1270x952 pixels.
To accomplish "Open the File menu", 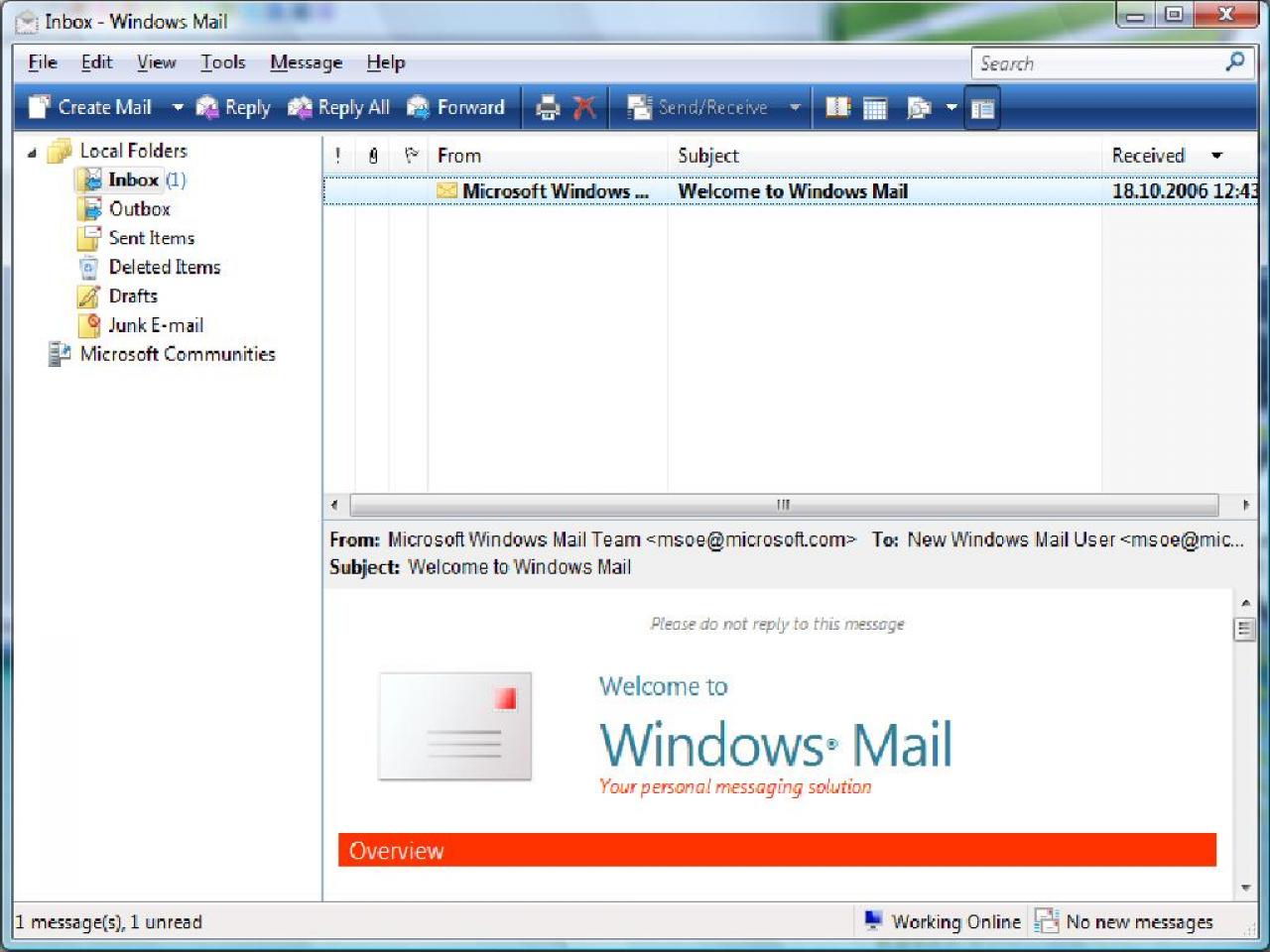I will [x=43, y=62].
